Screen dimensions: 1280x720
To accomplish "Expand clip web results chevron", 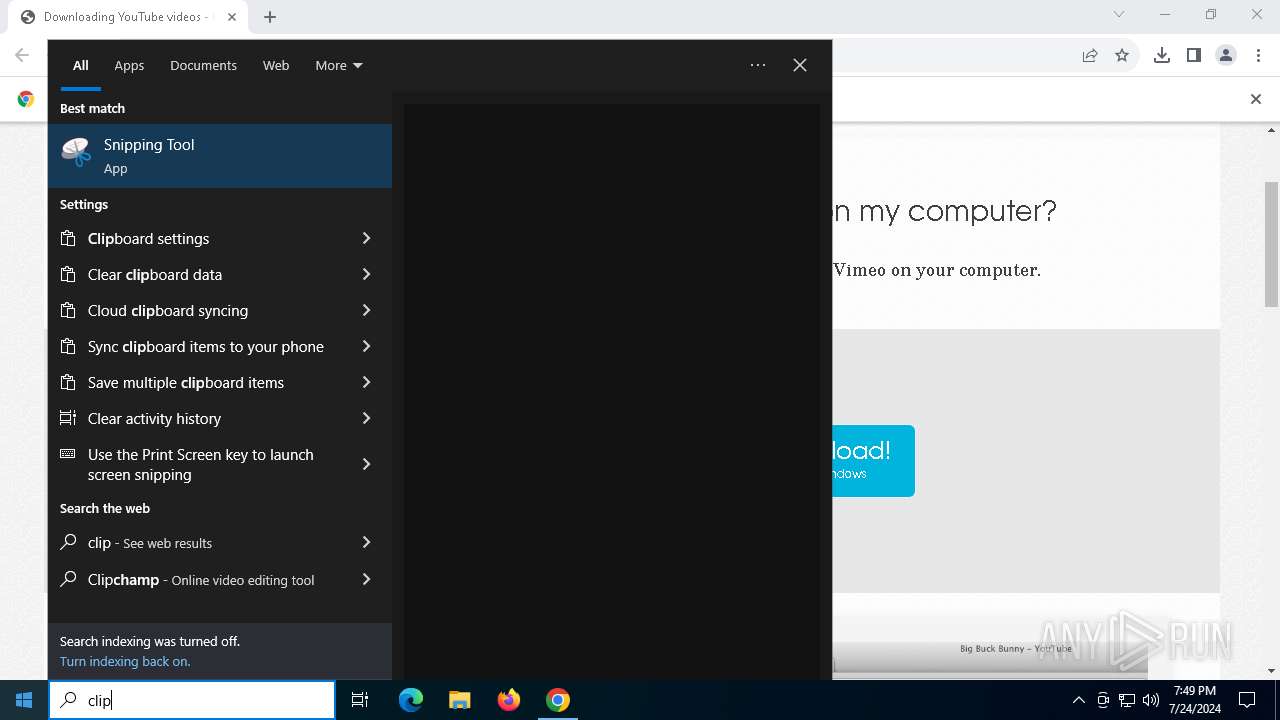I will point(366,542).
